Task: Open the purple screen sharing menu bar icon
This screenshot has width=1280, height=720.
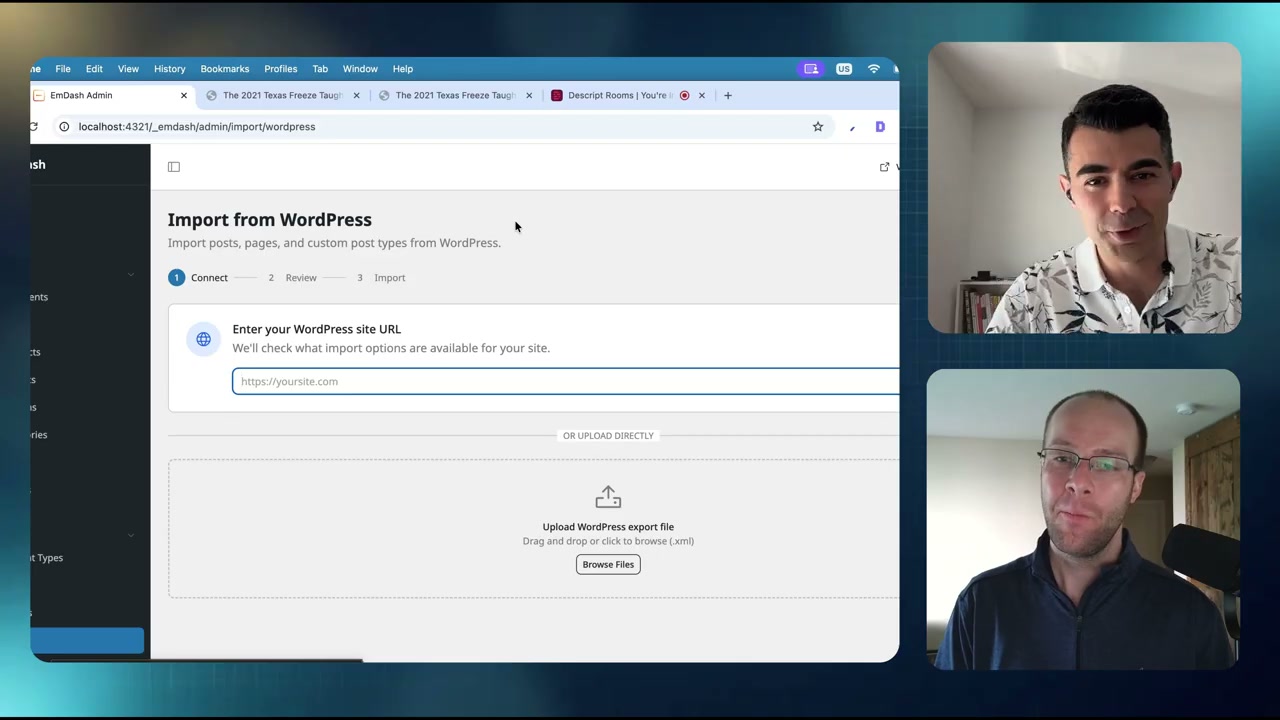Action: 811,69
